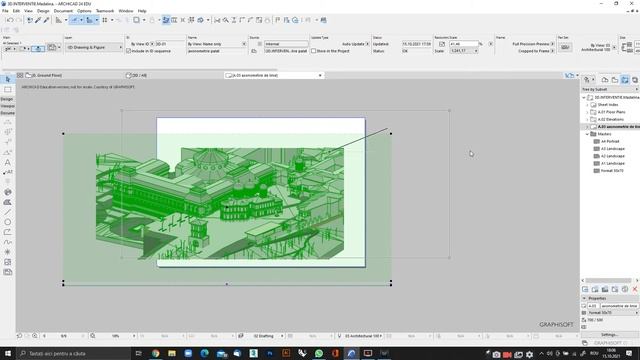Screen dimensions: 640x360
Task: Open Full Precision Preview selector
Action: (x=533, y=44)
